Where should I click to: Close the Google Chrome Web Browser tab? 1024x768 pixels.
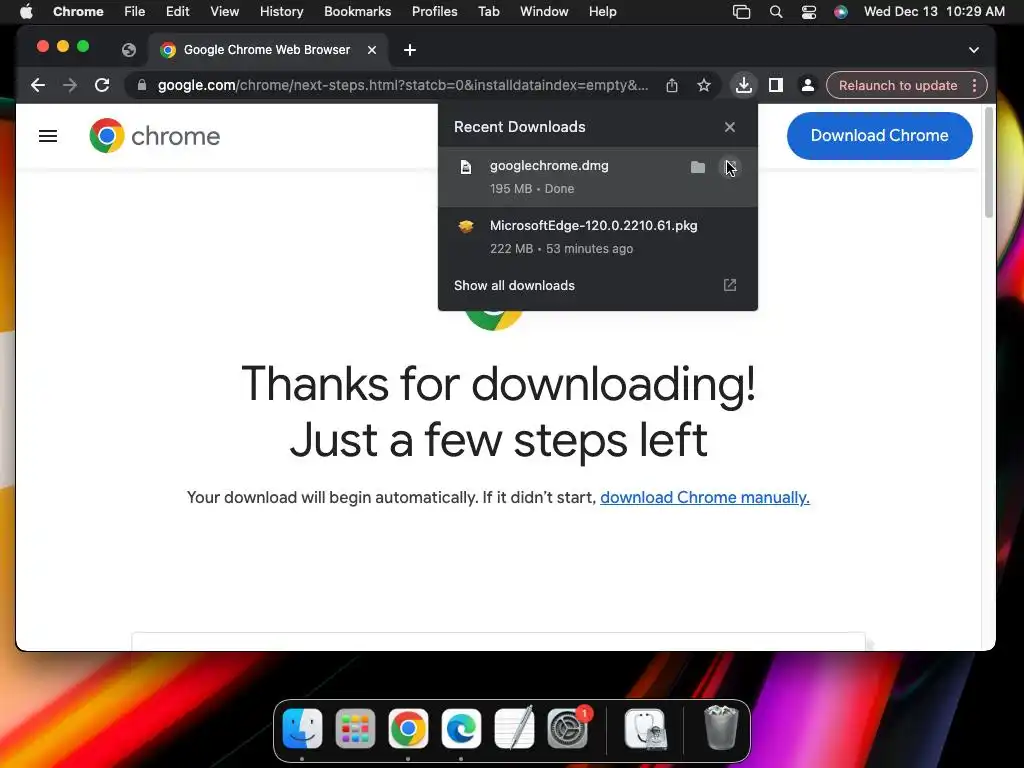[372, 50]
